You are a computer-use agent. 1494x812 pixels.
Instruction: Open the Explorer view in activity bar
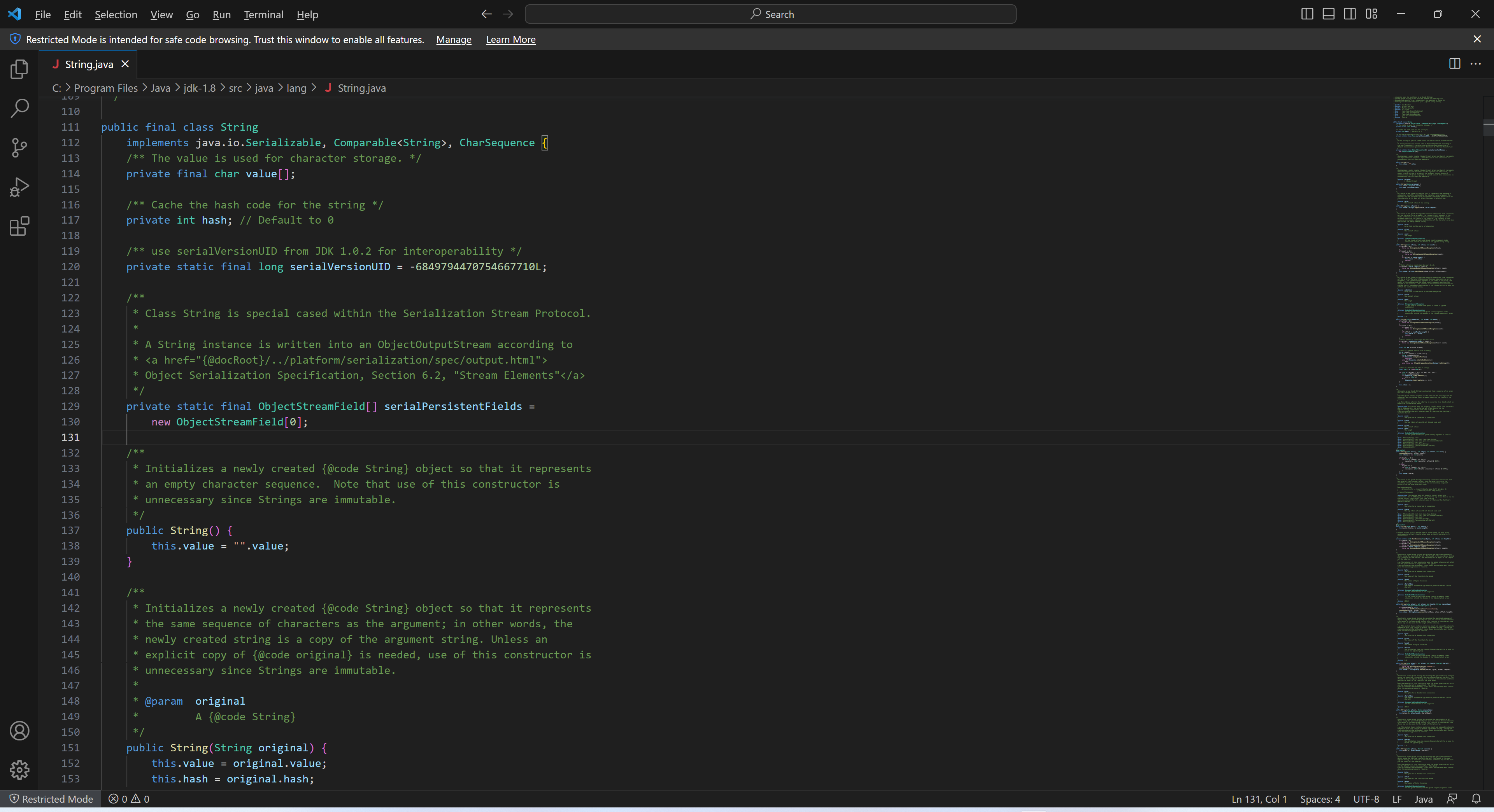click(x=19, y=69)
